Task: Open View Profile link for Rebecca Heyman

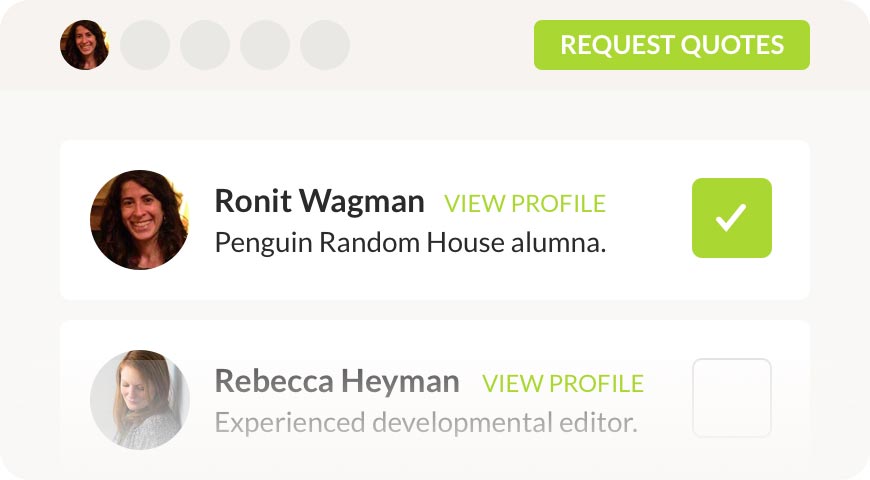Action: 563,383
